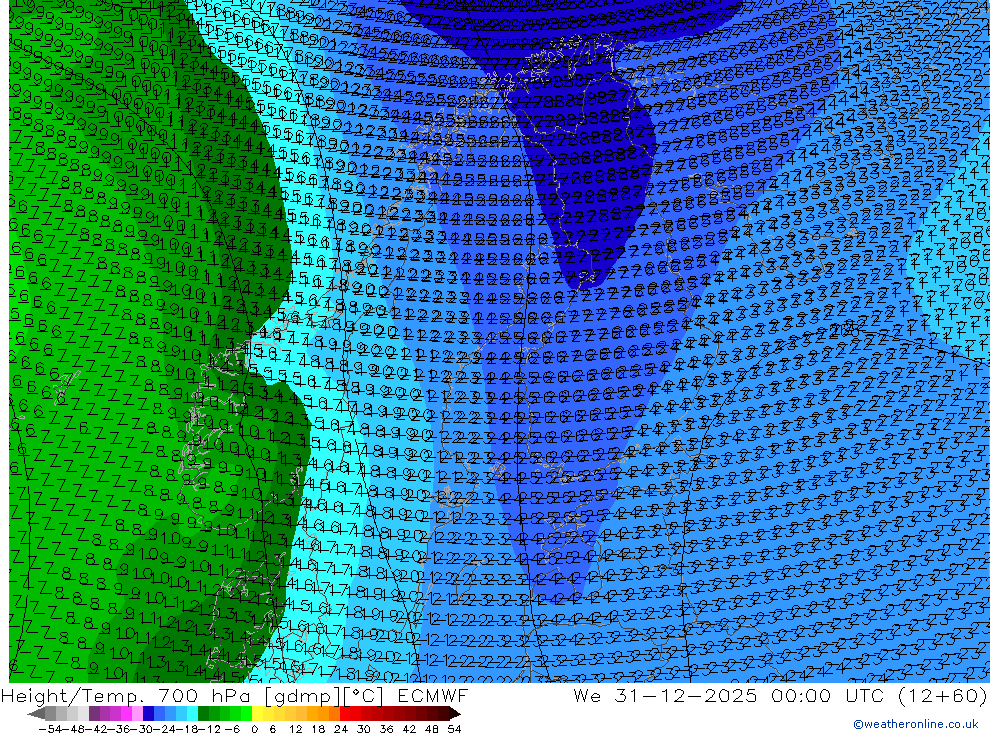Select the cyan -18 legend swatch
1000x733 pixels.
(192, 713)
